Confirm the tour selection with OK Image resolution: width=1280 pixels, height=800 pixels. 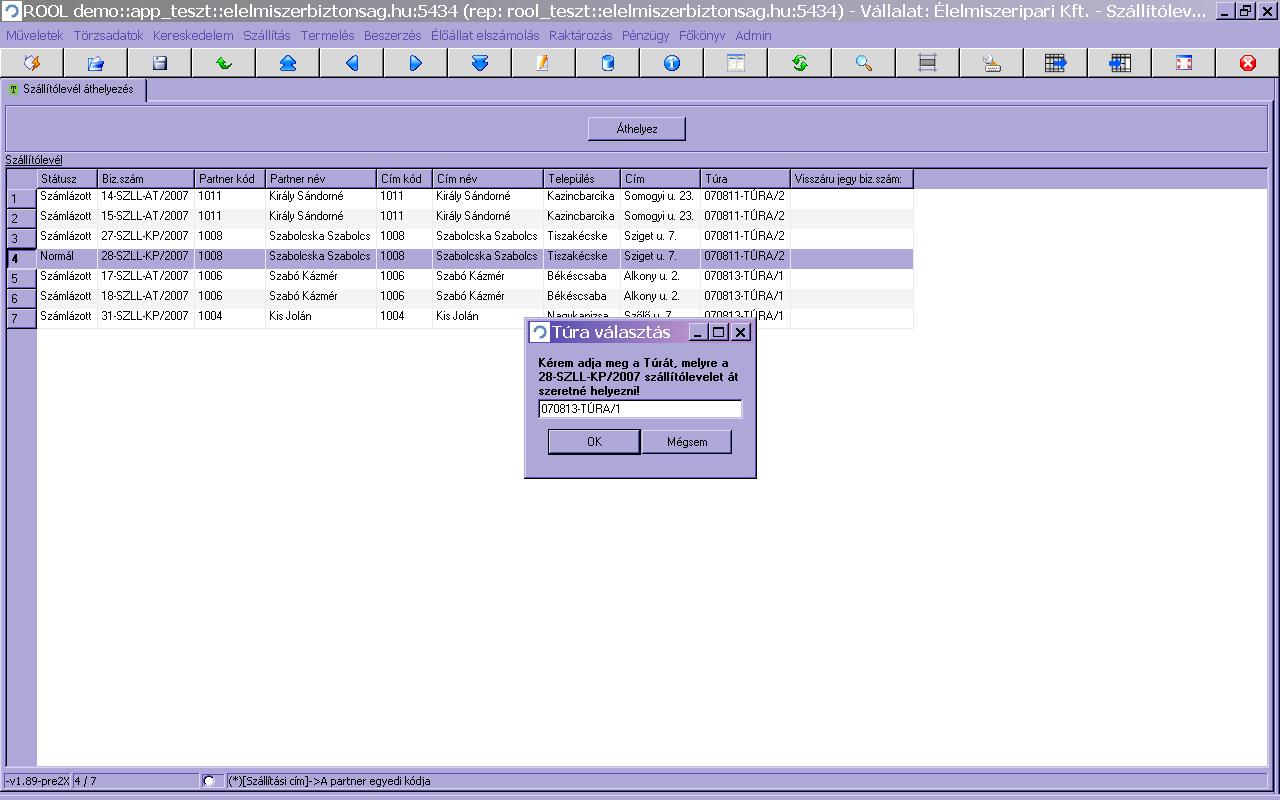pos(594,442)
